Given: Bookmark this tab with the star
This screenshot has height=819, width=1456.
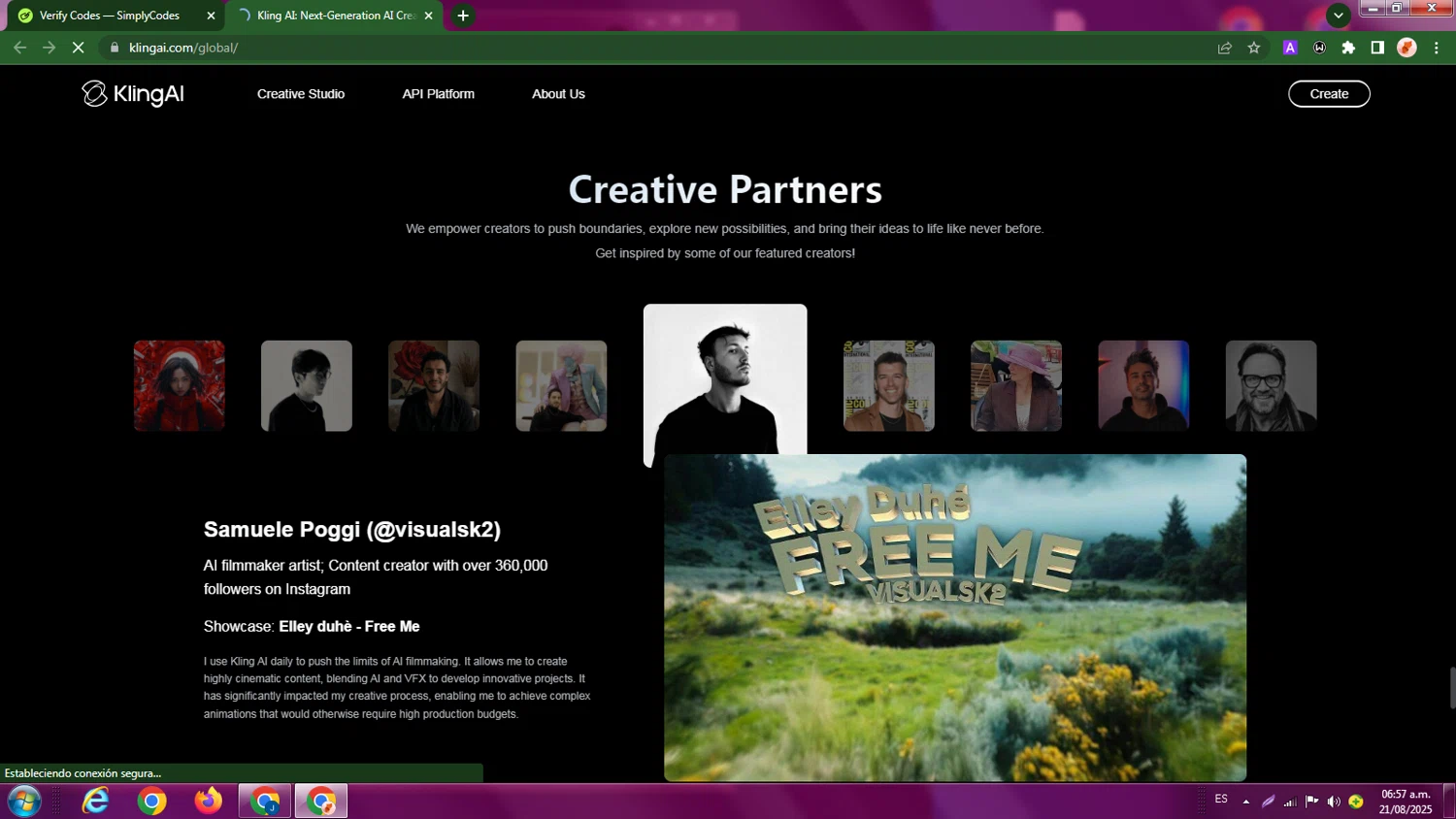Looking at the screenshot, I should point(1254,48).
